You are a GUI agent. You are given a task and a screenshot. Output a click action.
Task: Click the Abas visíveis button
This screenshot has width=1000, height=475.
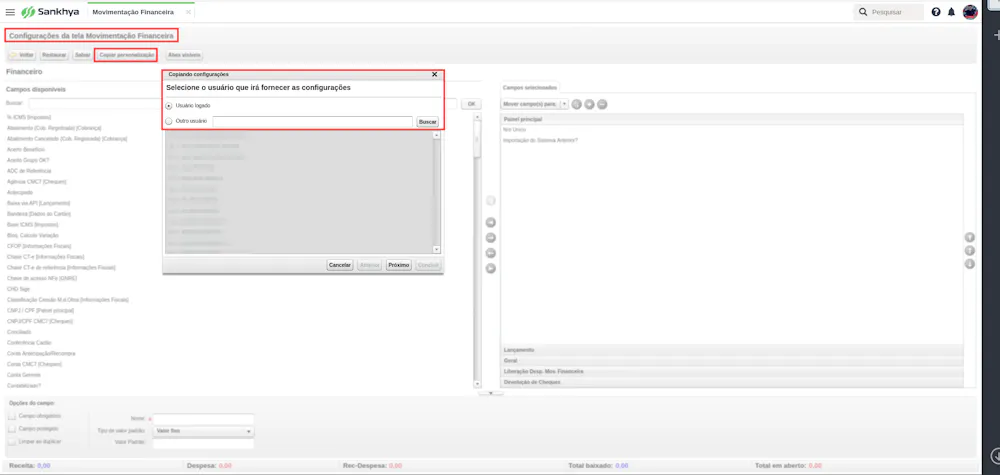pyautogui.click(x=184, y=55)
